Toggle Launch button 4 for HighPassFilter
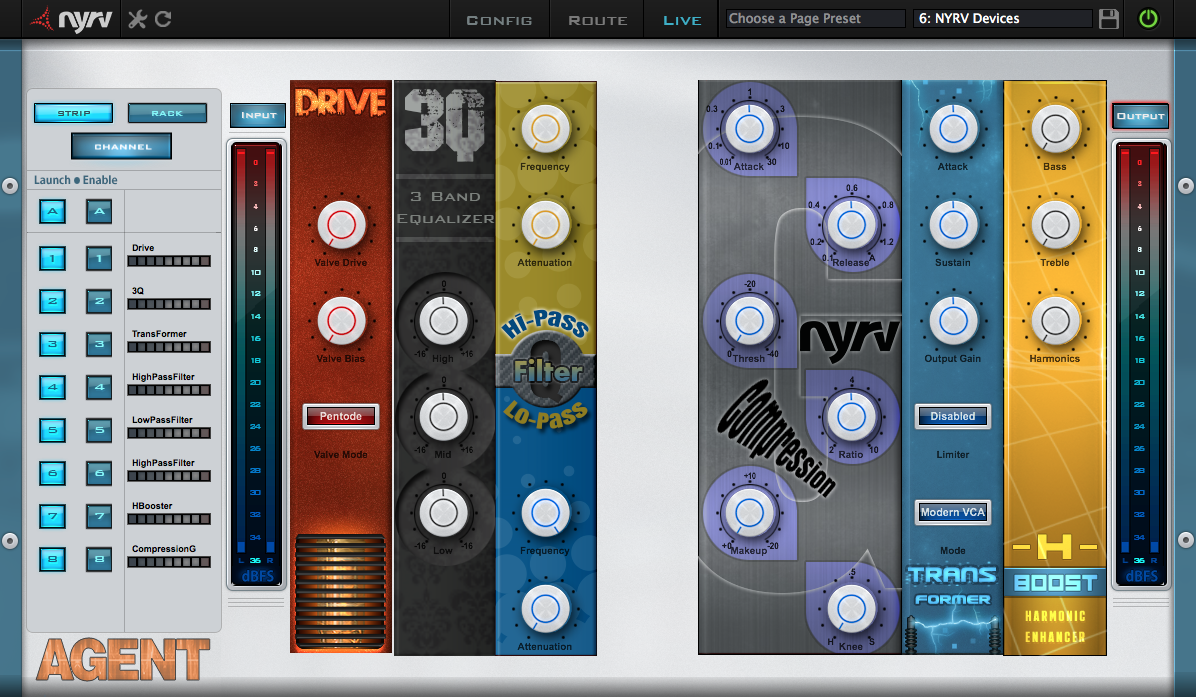Image resolution: width=1196 pixels, height=697 pixels. click(x=53, y=387)
